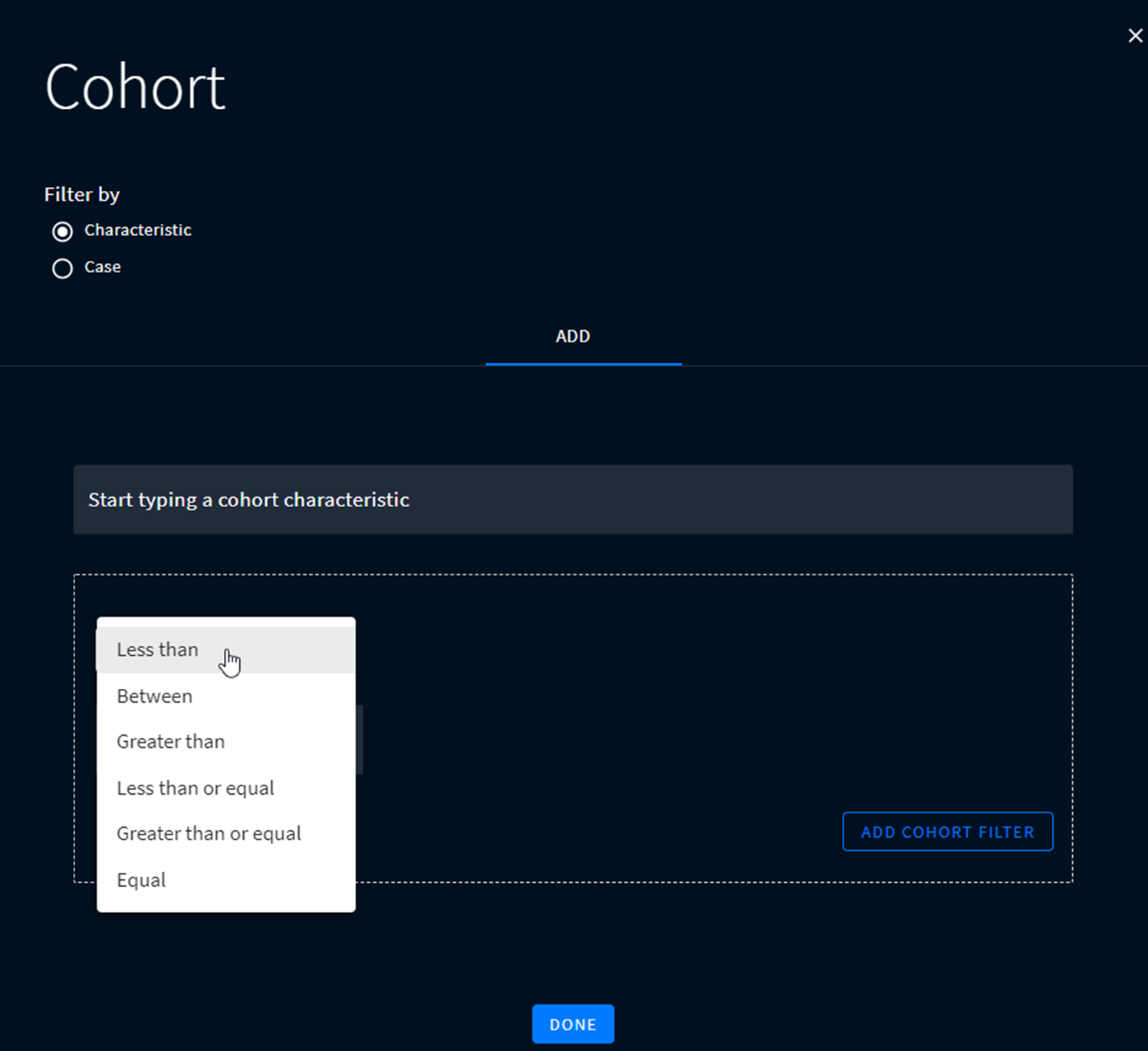This screenshot has width=1148, height=1051.
Task: Choose 'Between' from the operator list
Action: [226, 696]
